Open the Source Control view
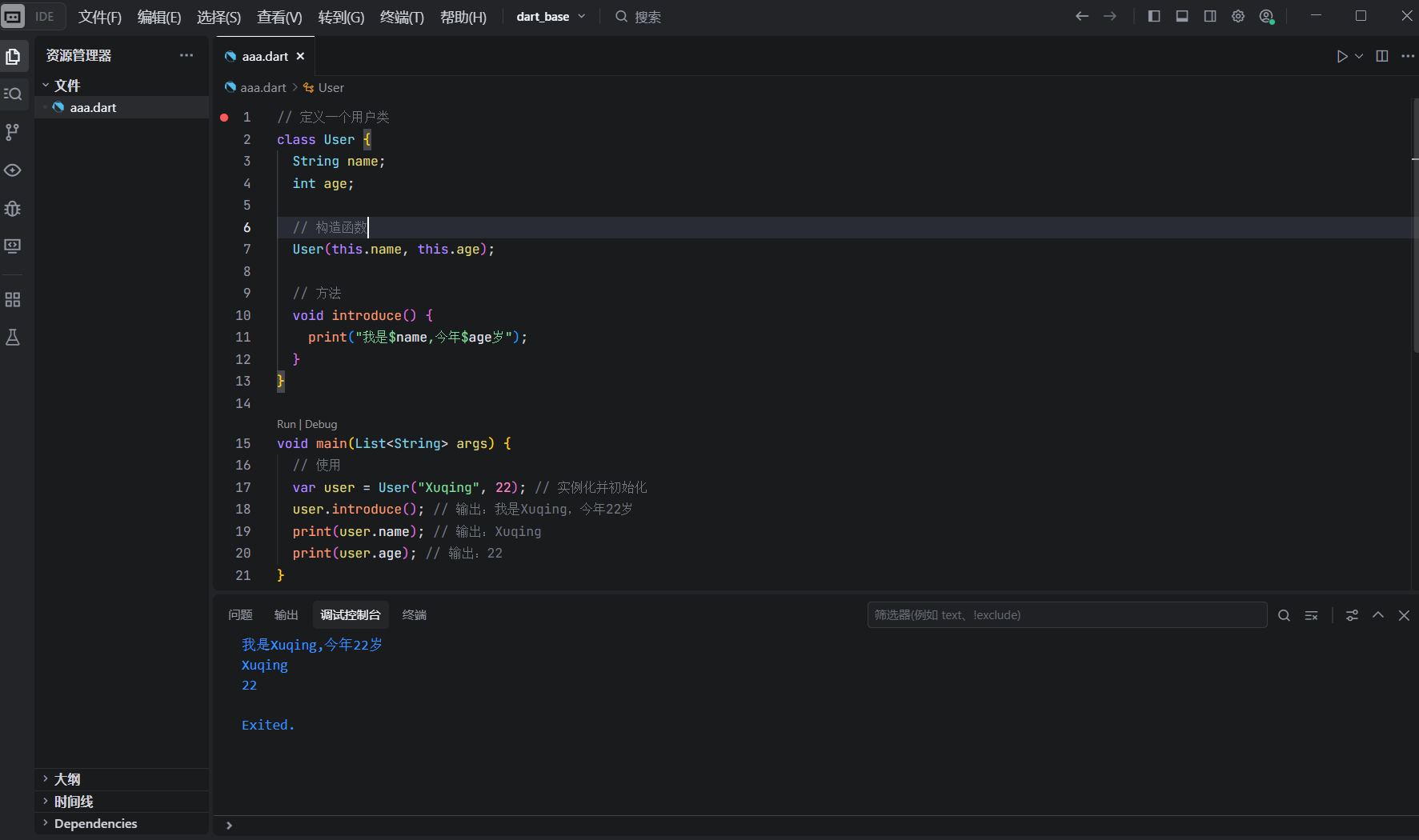This screenshot has width=1419, height=840. coord(13,132)
